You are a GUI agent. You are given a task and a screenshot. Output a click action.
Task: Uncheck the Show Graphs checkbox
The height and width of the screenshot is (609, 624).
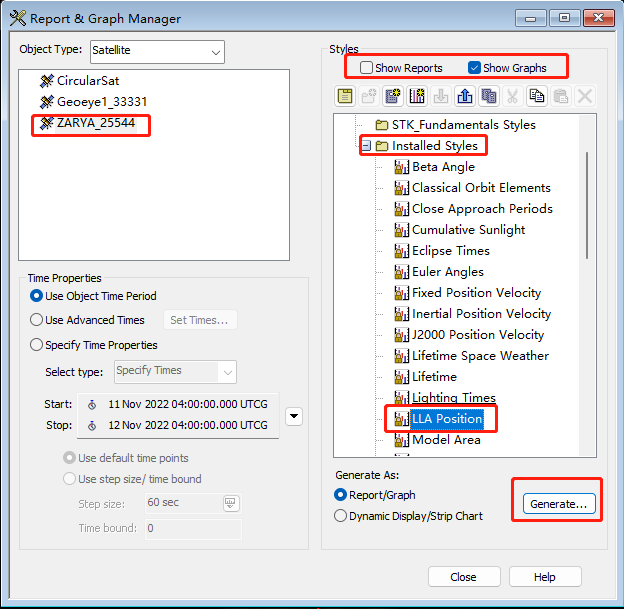[x=474, y=68]
